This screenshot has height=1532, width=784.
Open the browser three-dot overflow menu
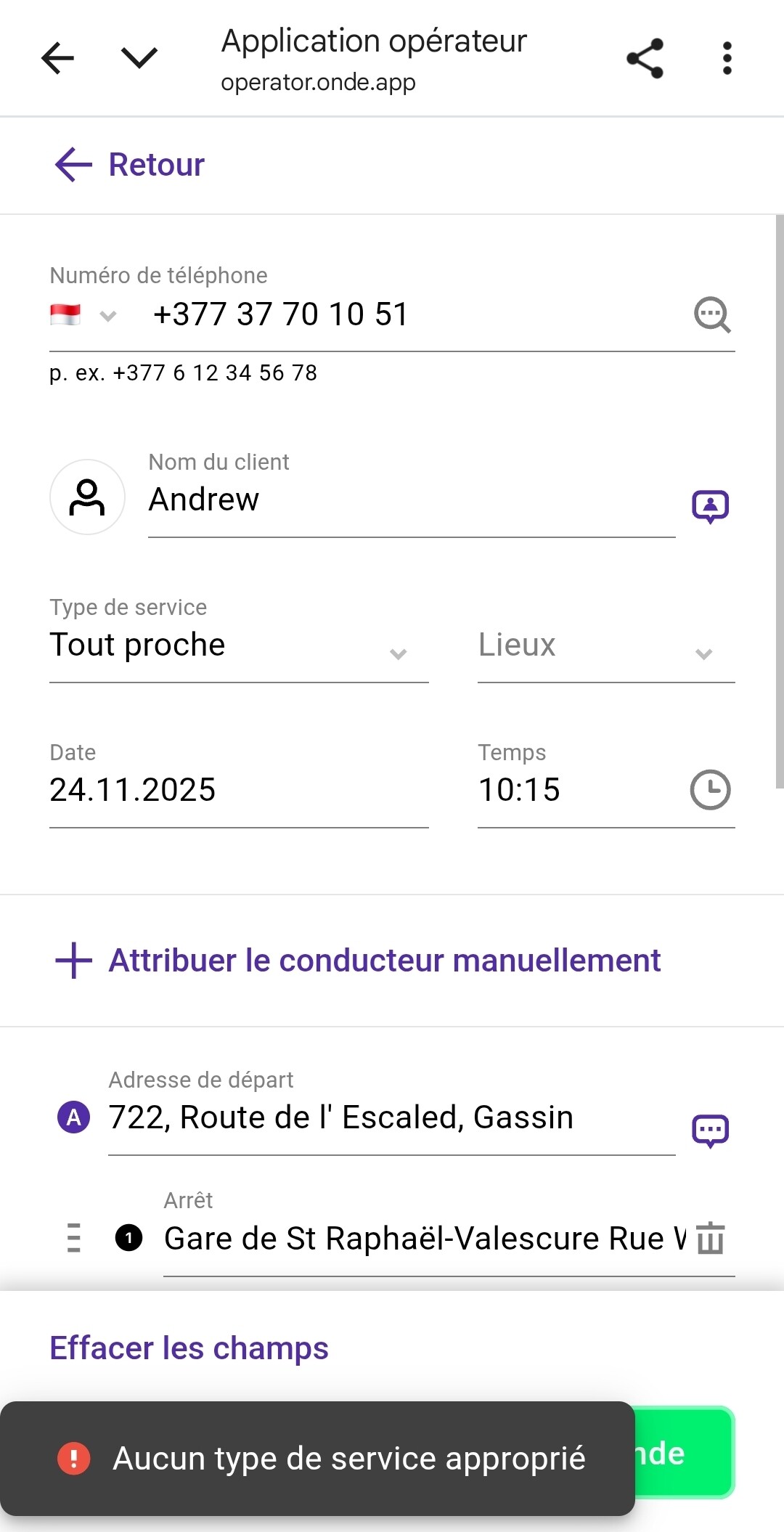pyautogui.click(x=727, y=58)
